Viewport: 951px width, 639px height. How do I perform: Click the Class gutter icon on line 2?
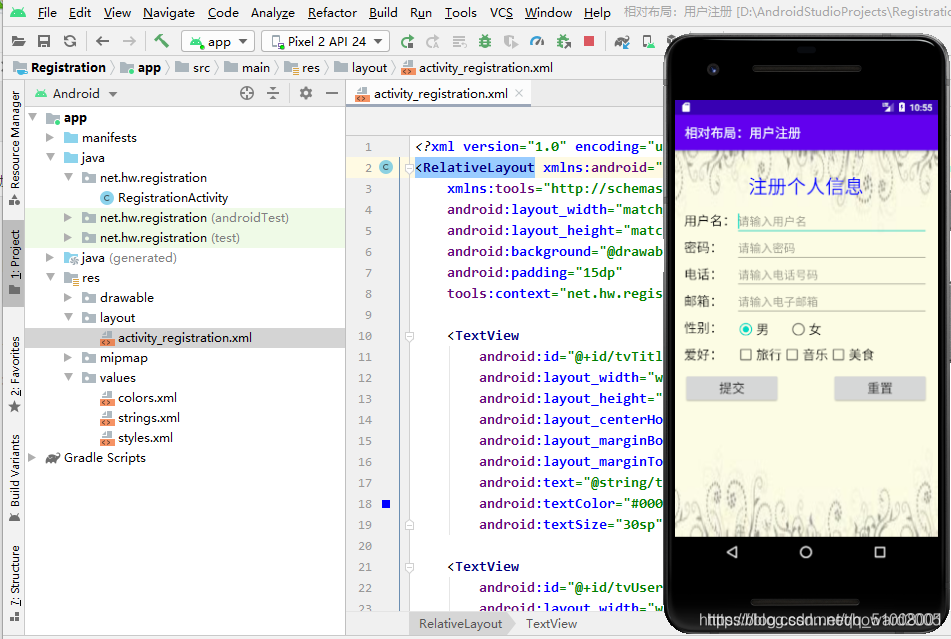pos(386,167)
